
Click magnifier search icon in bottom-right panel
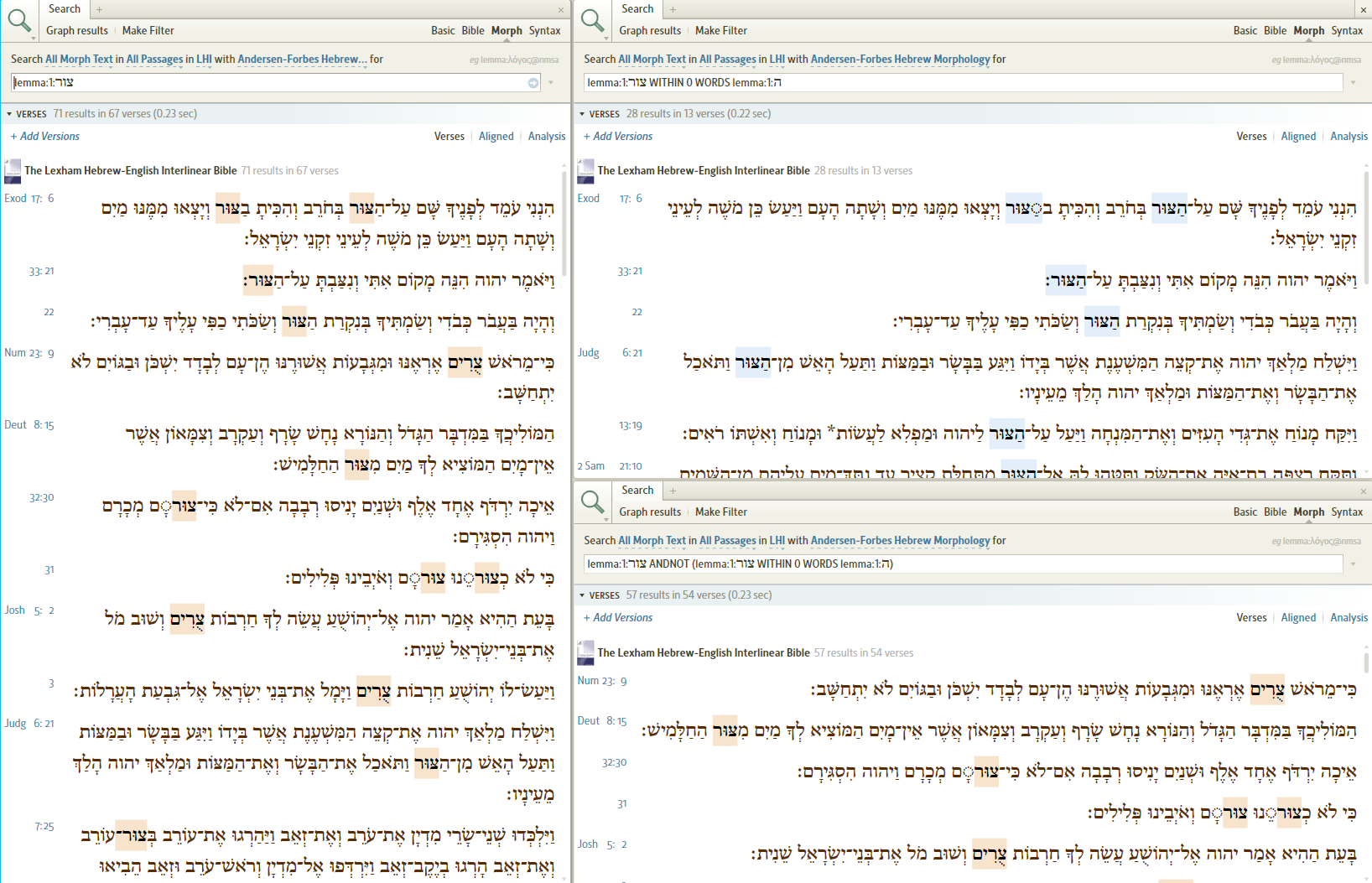pyautogui.click(x=592, y=501)
